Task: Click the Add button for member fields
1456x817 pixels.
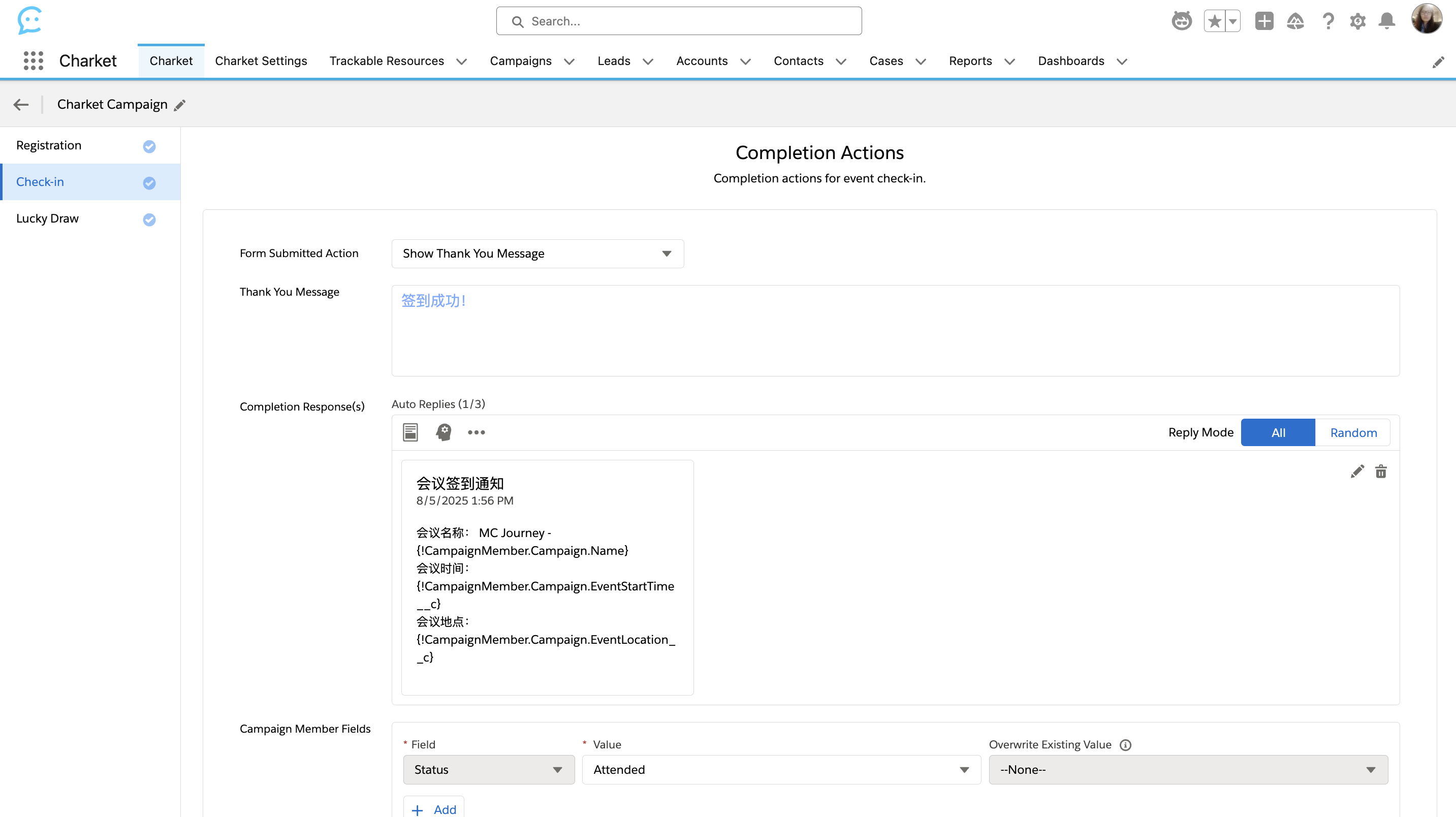Action: 434,809
